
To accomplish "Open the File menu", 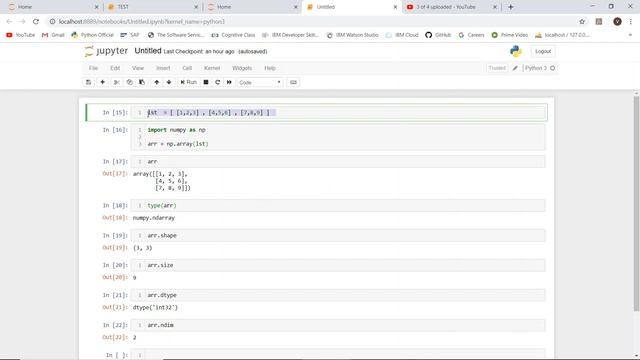I will (x=93, y=68).
